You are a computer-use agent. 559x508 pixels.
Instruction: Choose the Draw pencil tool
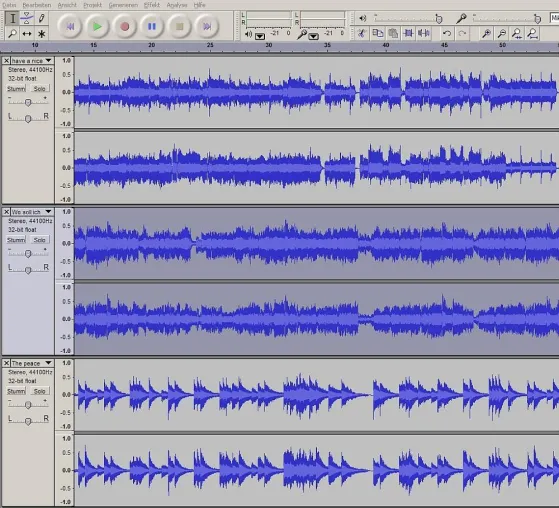[41, 18]
